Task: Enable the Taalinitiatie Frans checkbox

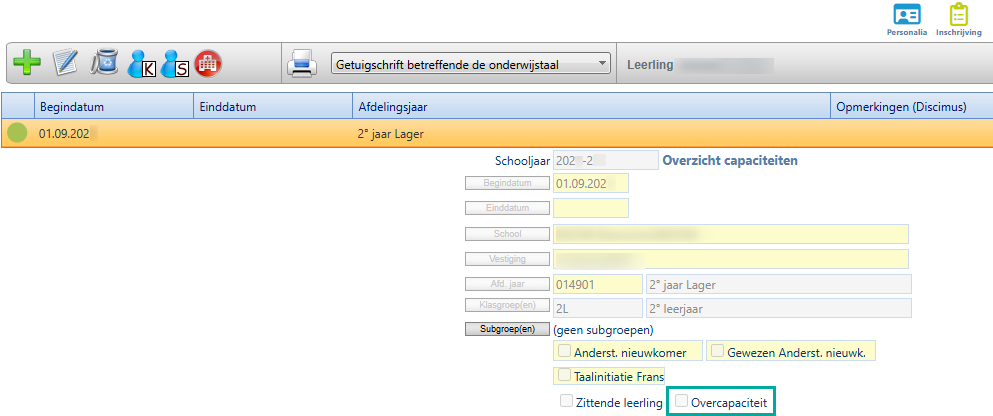Action: [565, 377]
